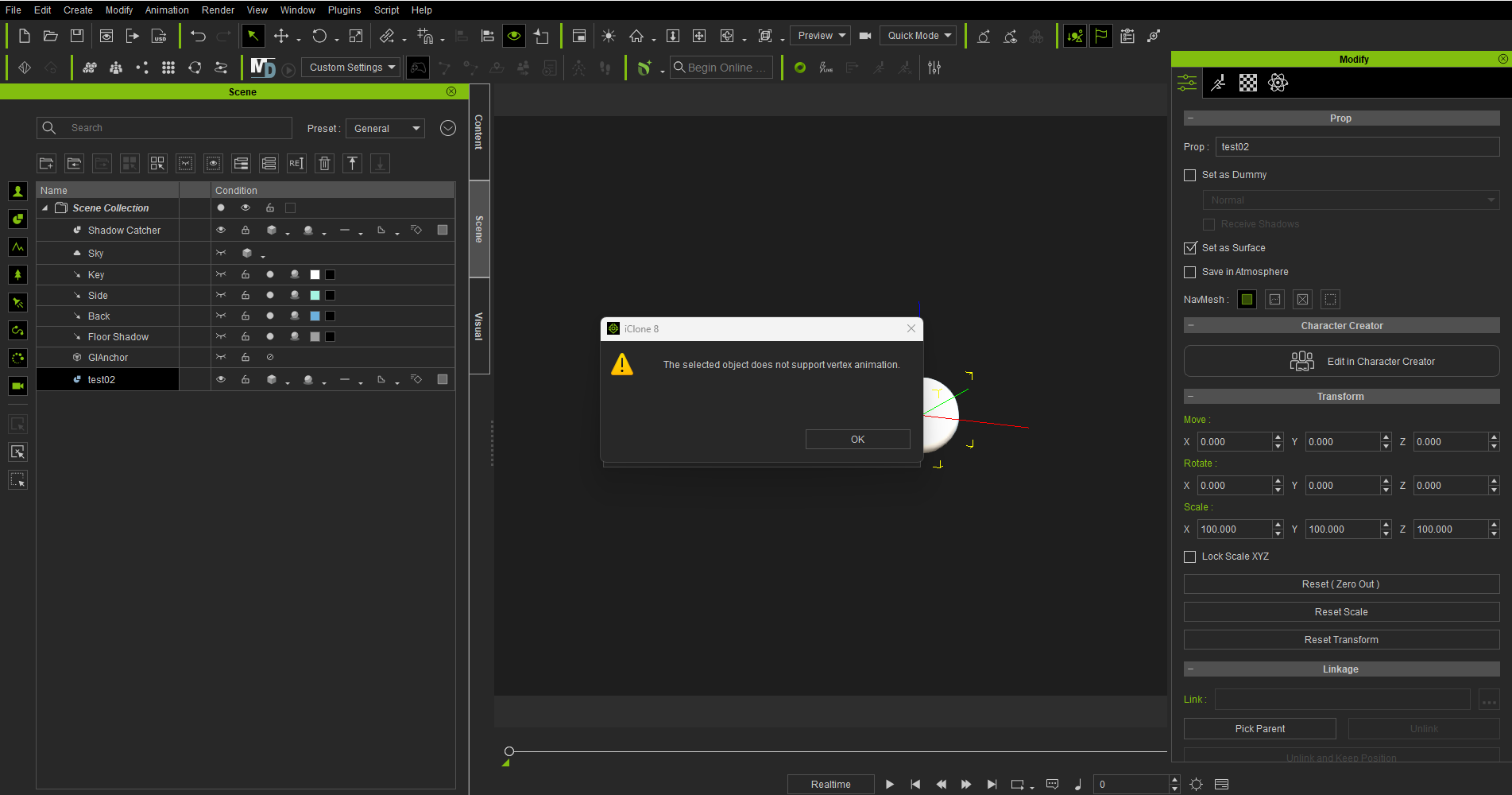Click the checkered Material tab icon
This screenshot has width=1512, height=795.
tap(1248, 83)
